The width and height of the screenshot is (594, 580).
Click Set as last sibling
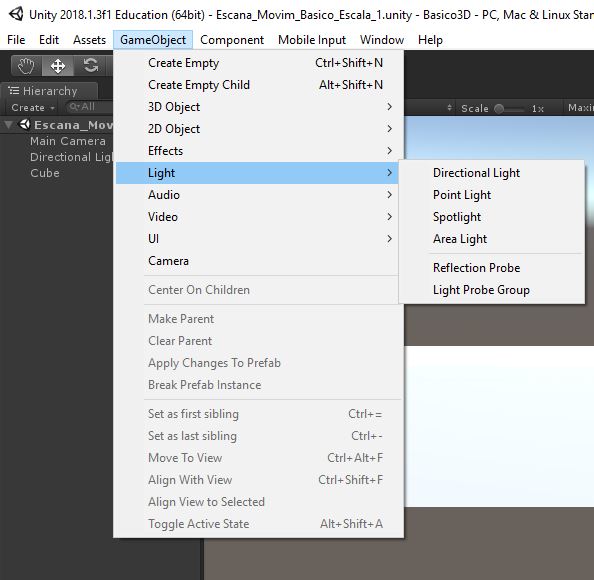257,436
